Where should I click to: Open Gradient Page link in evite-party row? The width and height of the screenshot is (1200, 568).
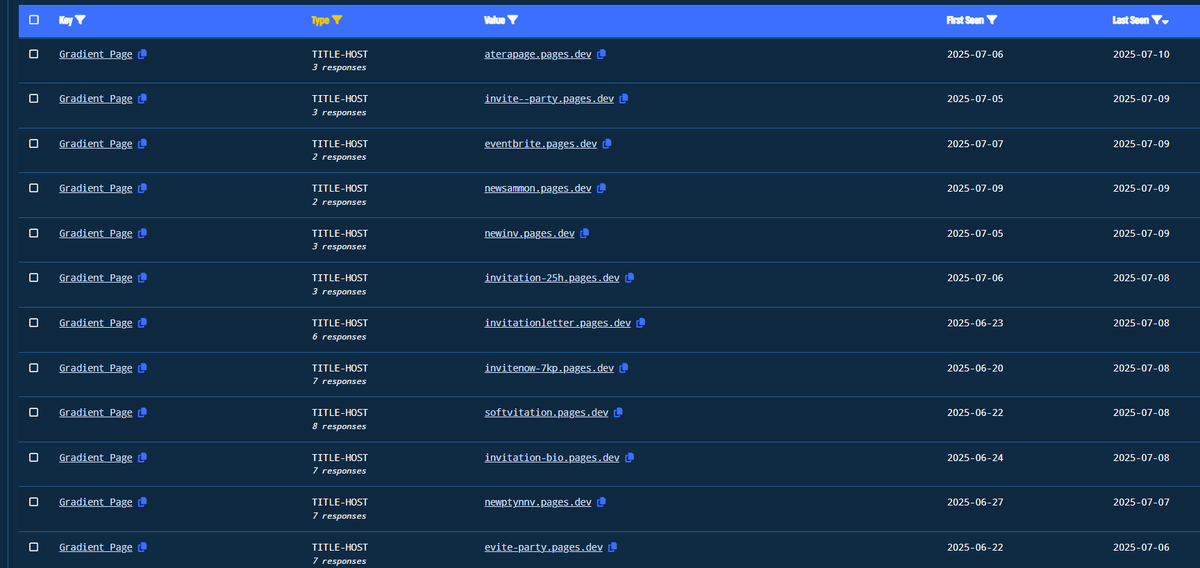[95, 547]
